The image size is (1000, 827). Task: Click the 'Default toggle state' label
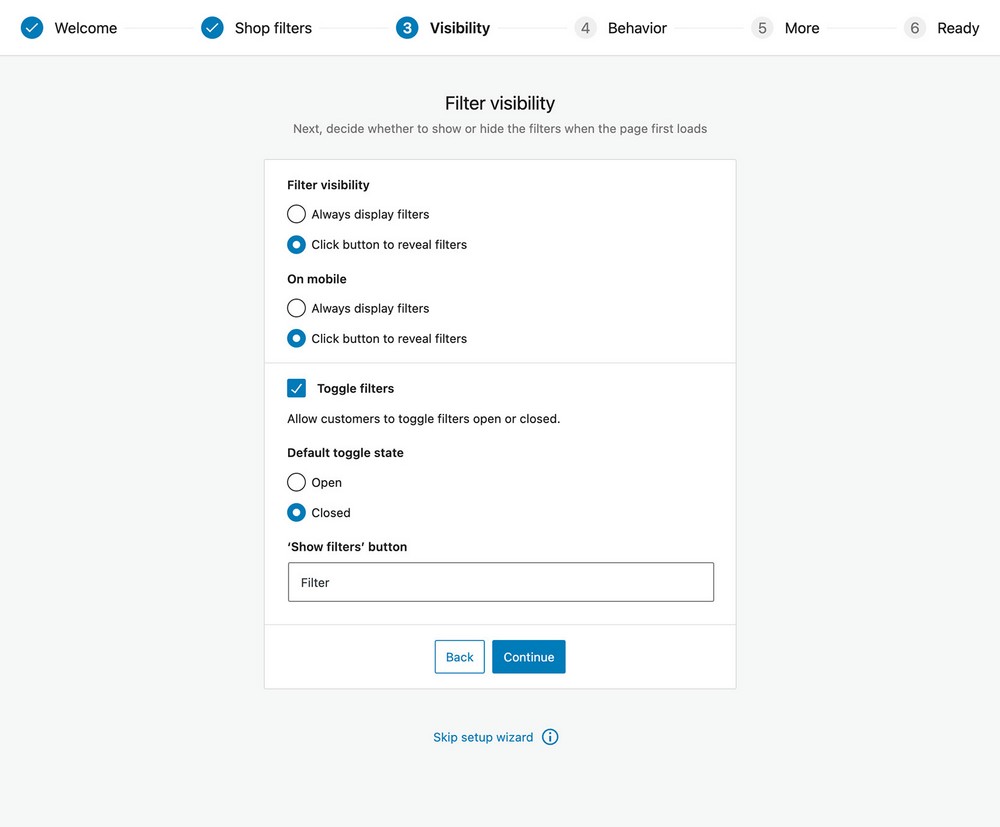click(345, 453)
